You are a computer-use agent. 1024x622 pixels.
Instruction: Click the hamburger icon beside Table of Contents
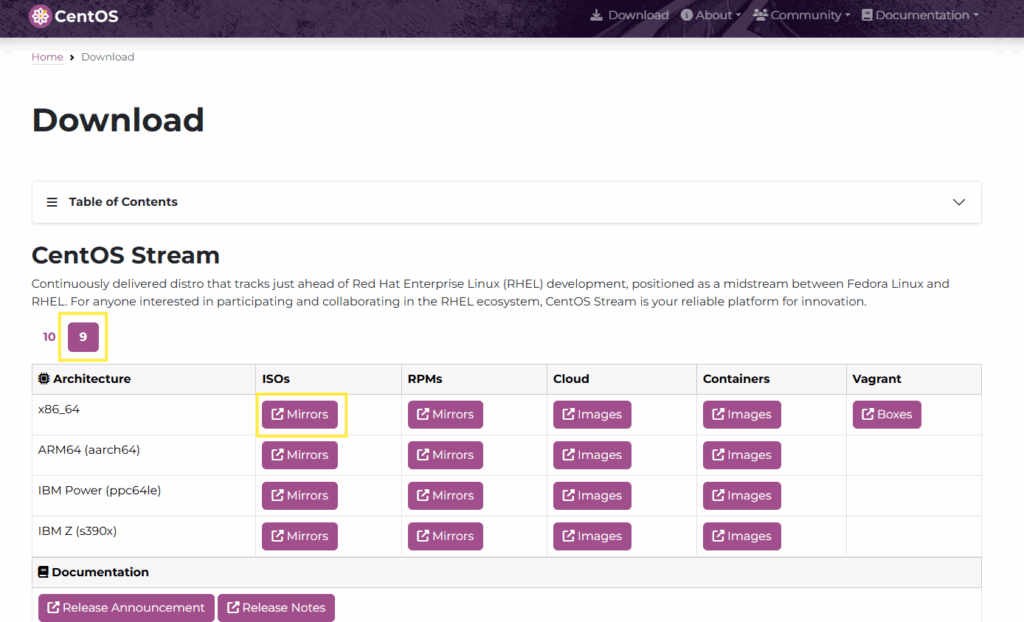(52, 202)
